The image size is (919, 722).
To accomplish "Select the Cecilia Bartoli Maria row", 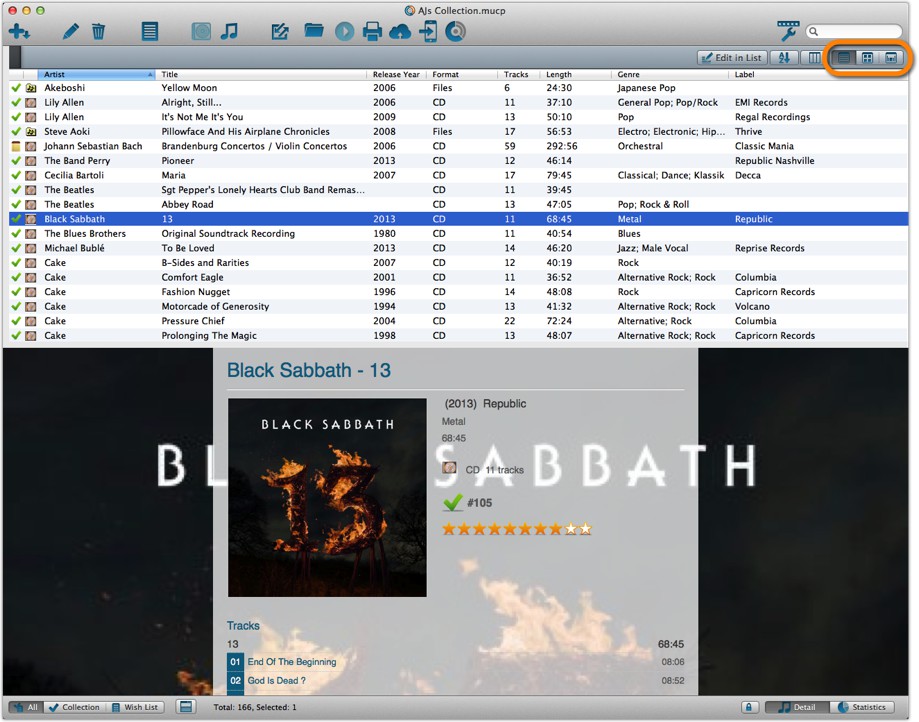I will (x=459, y=175).
